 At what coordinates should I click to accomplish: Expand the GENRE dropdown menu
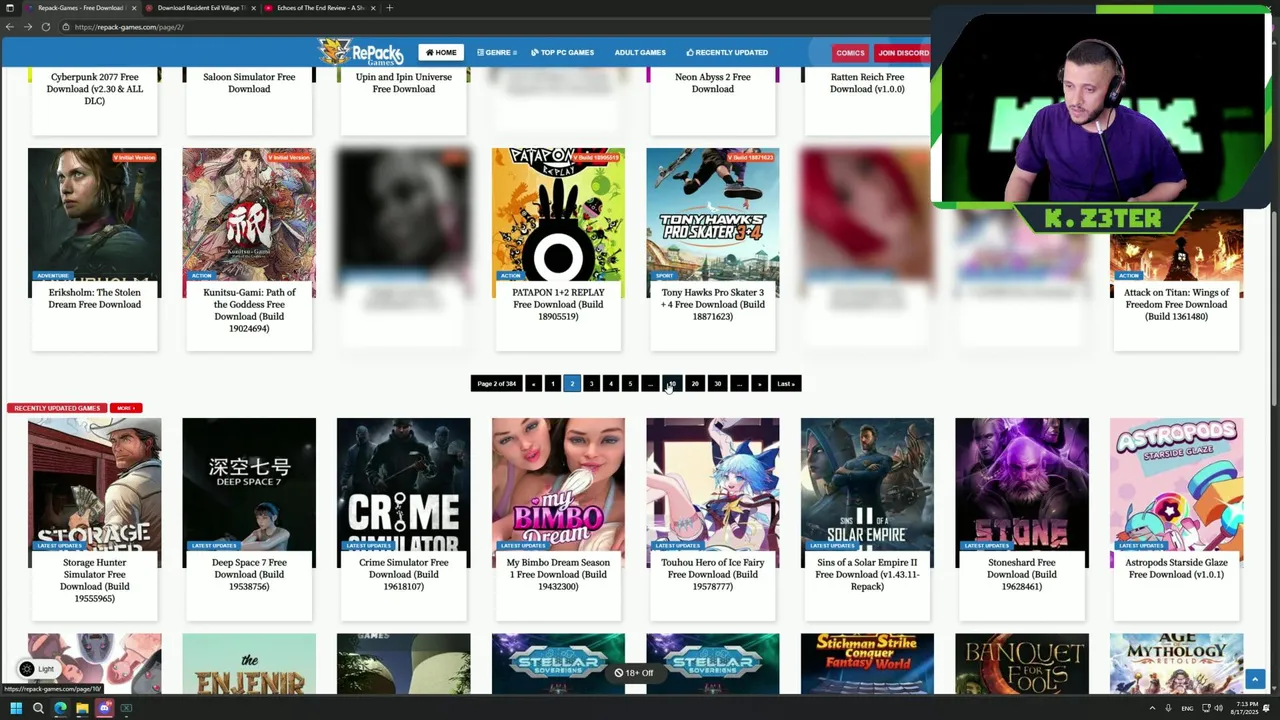(497, 52)
